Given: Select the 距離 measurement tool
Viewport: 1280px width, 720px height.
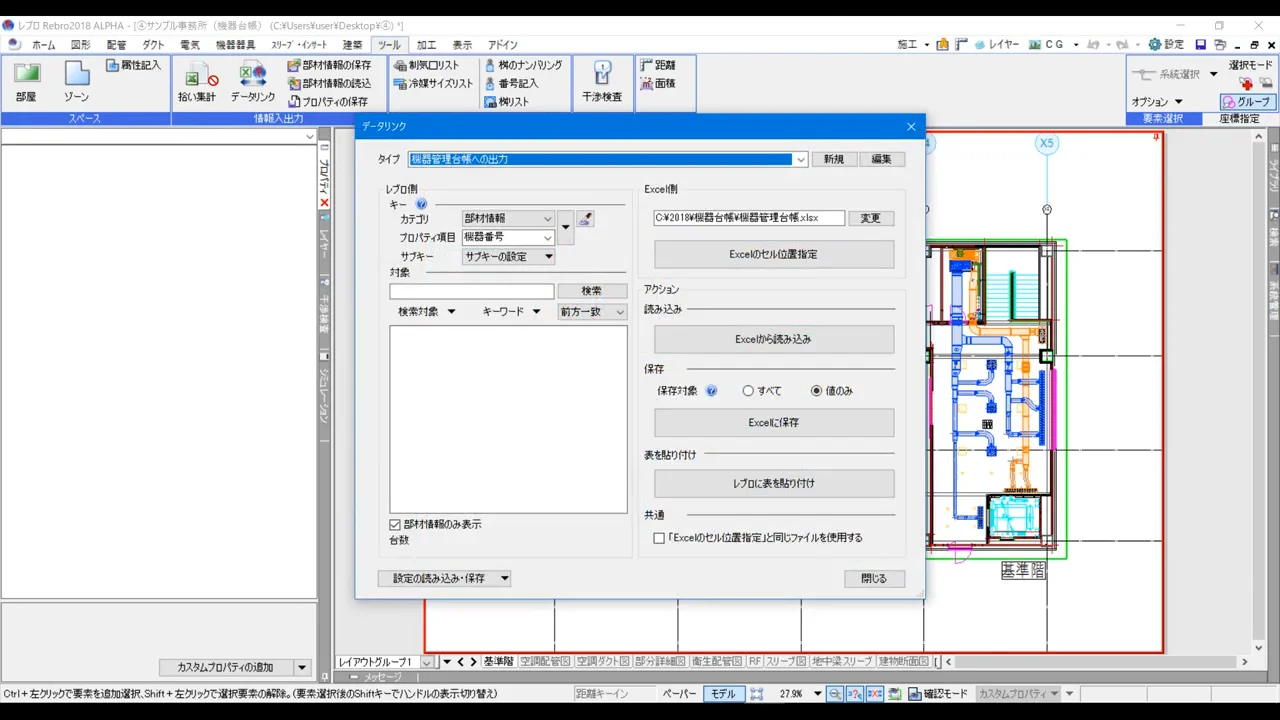Looking at the screenshot, I should pyautogui.click(x=658, y=65).
